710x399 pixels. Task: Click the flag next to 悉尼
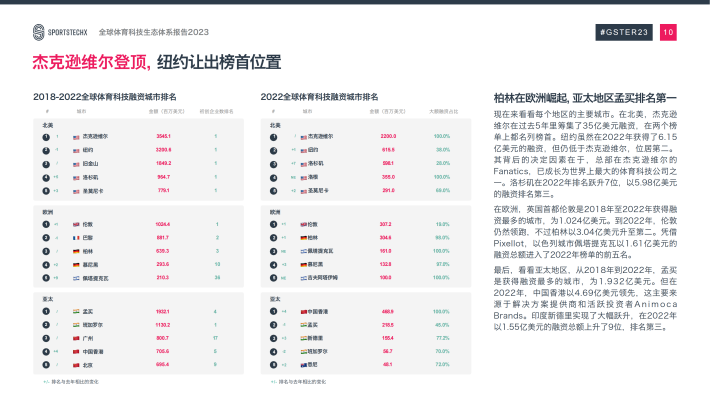pyautogui.click(x=304, y=365)
